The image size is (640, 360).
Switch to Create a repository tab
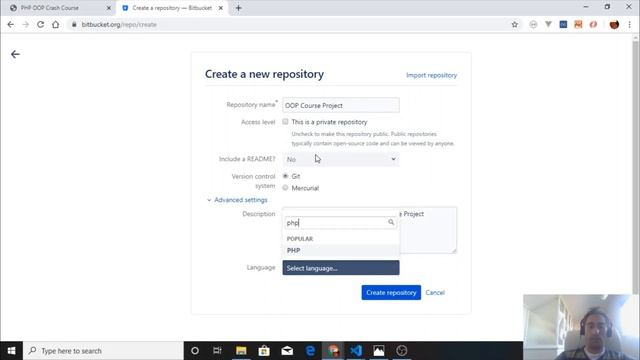pyautogui.click(x=172, y=8)
